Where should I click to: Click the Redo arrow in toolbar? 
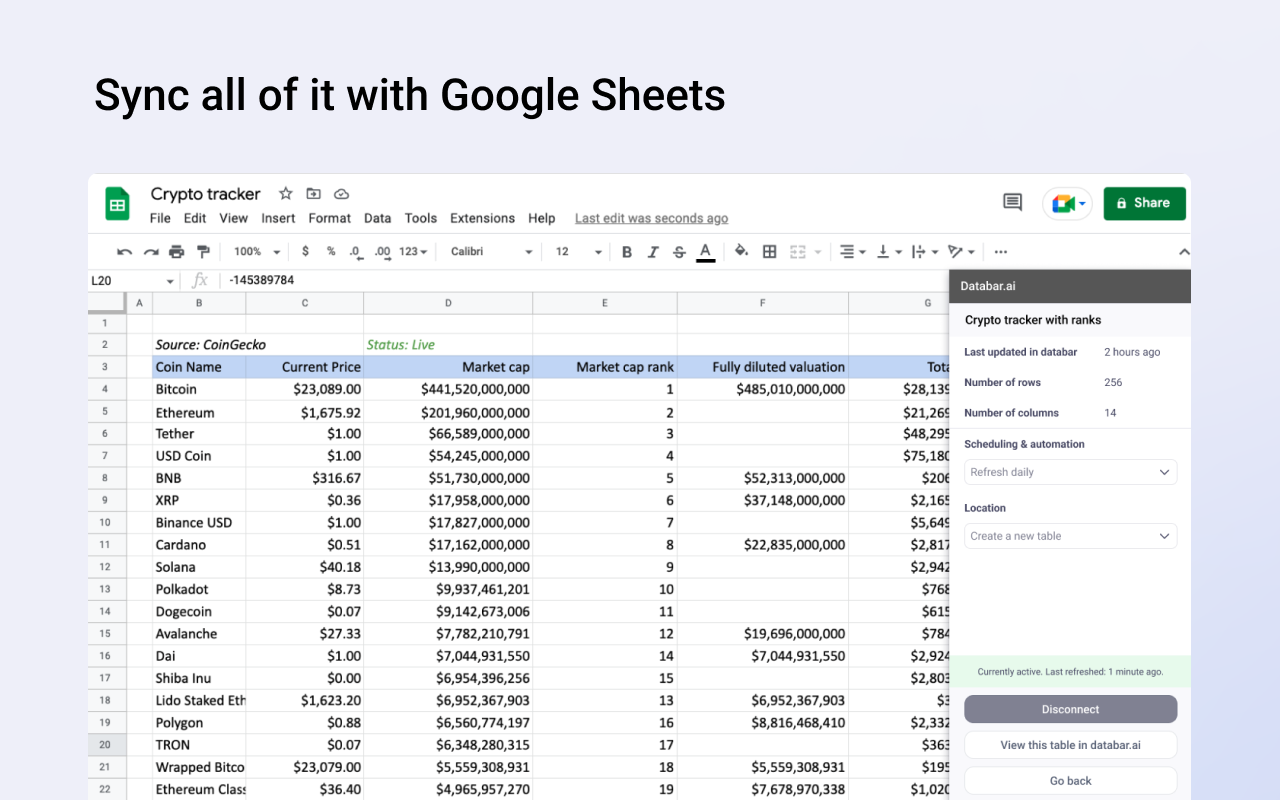pyautogui.click(x=151, y=252)
